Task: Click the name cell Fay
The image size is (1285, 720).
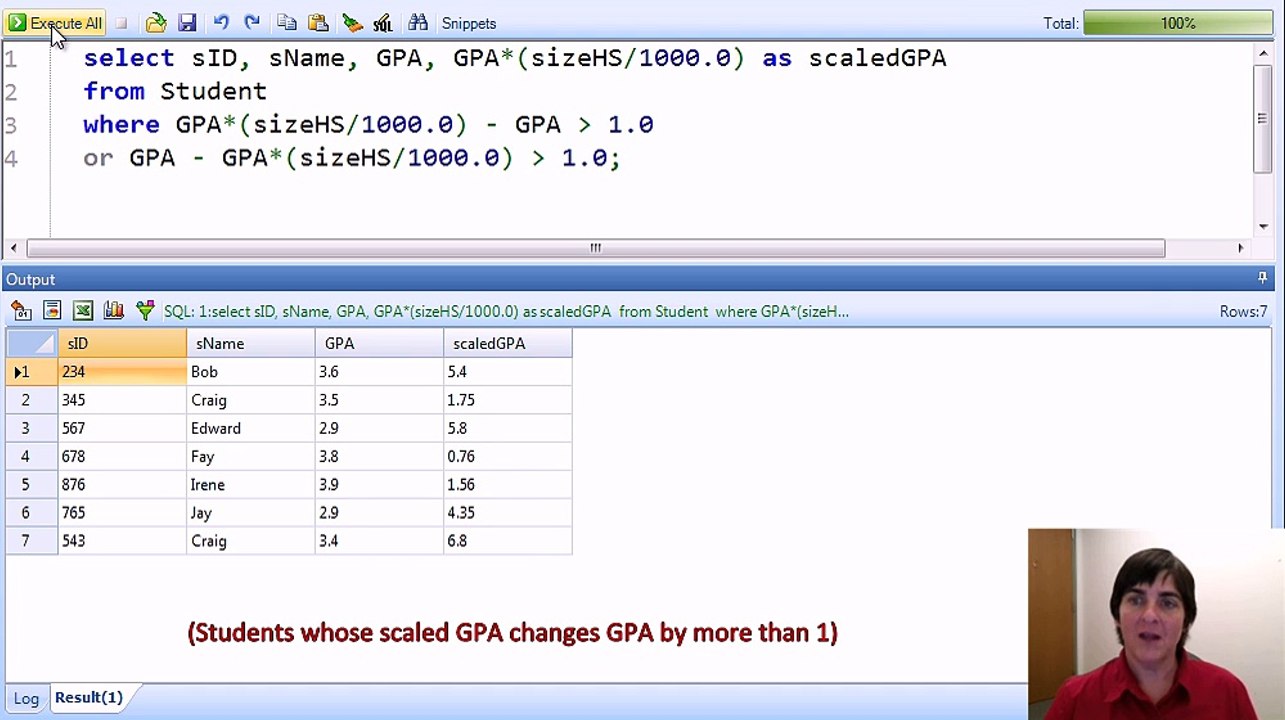Action: tap(251, 456)
